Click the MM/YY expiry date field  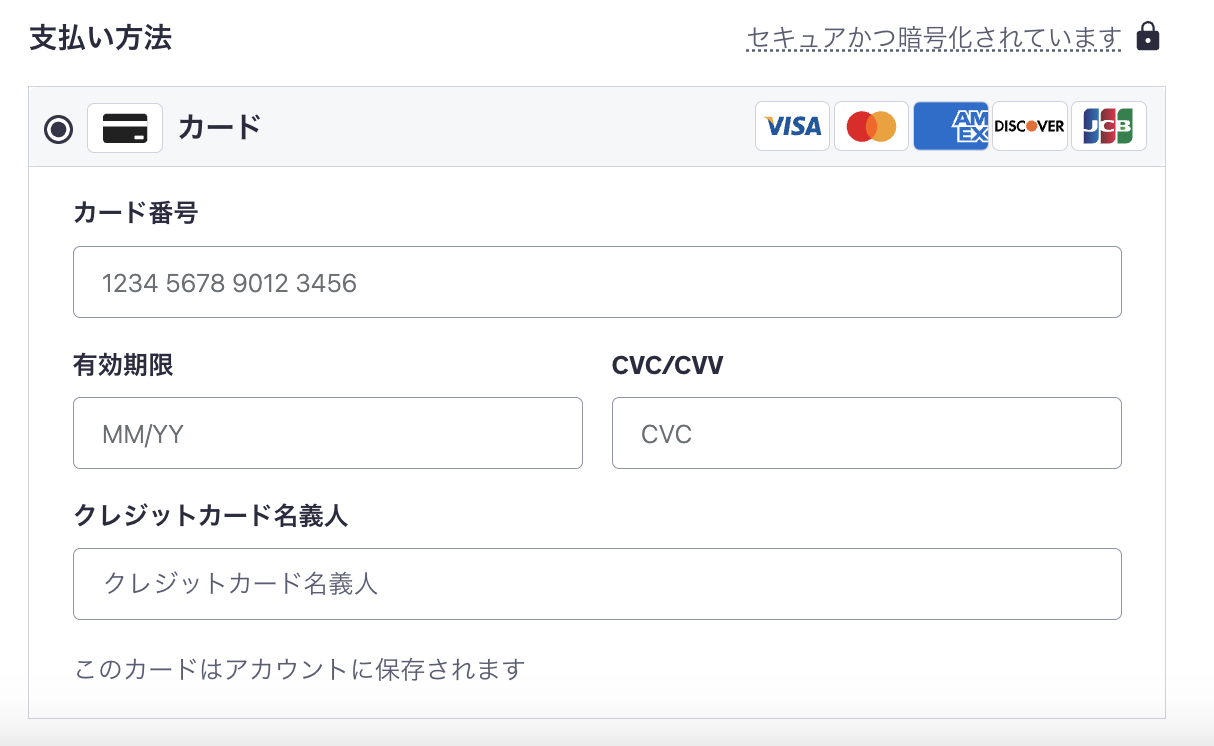(328, 433)
